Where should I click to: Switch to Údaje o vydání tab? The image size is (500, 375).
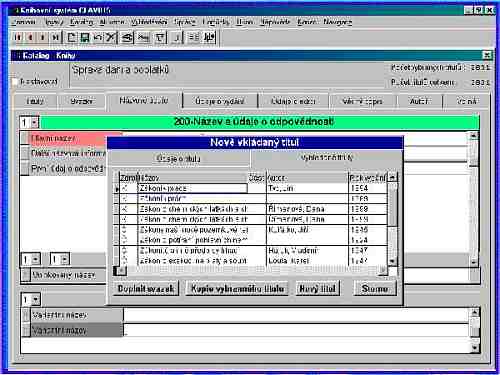[220, 101]
